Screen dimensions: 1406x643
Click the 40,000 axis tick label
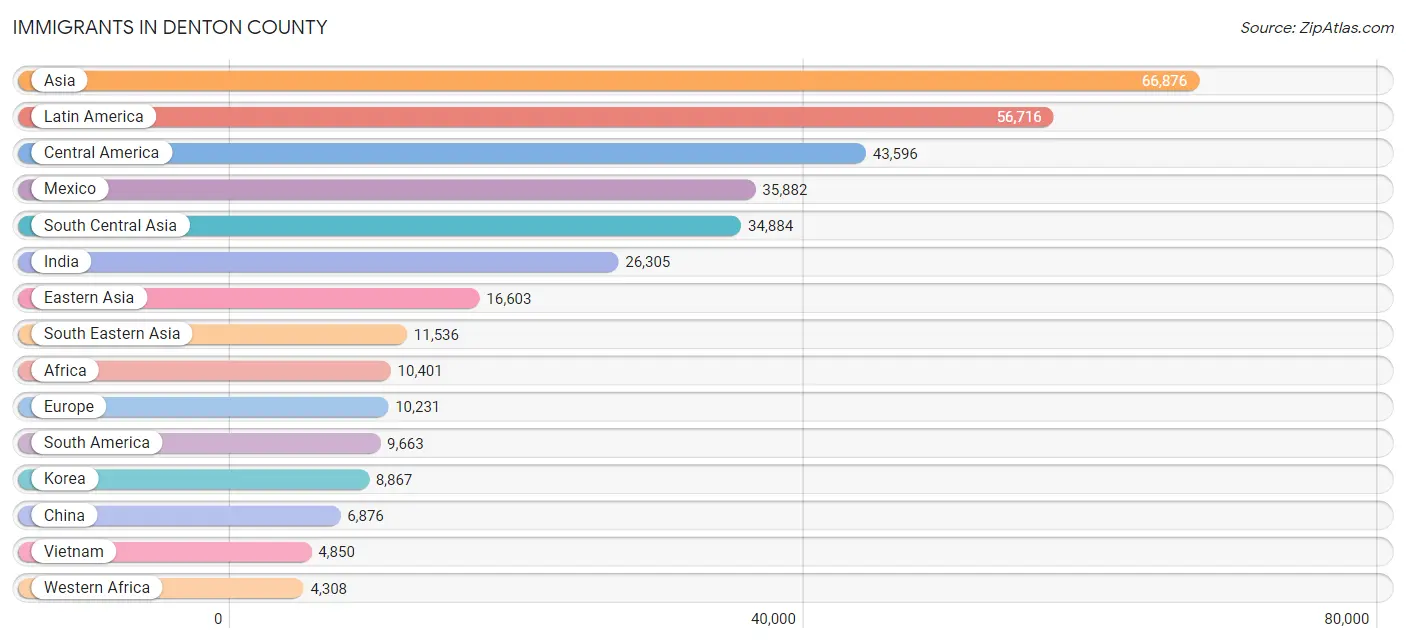(774, 619)
